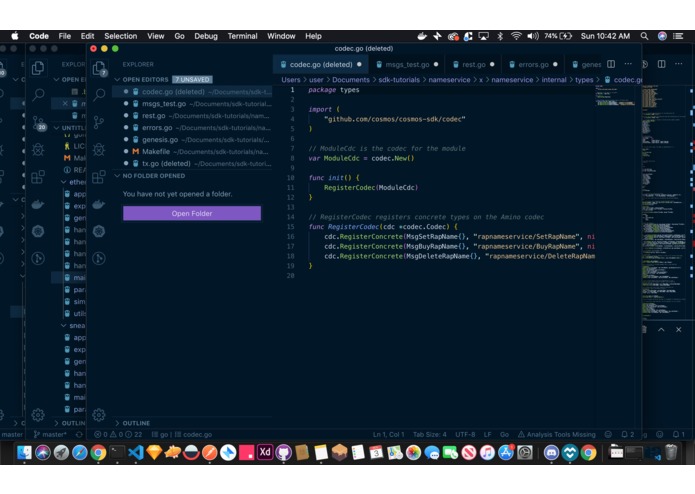695x494 pixels.
Task: Collapse the OPEN EDITORS section
Action: [145, 80]
